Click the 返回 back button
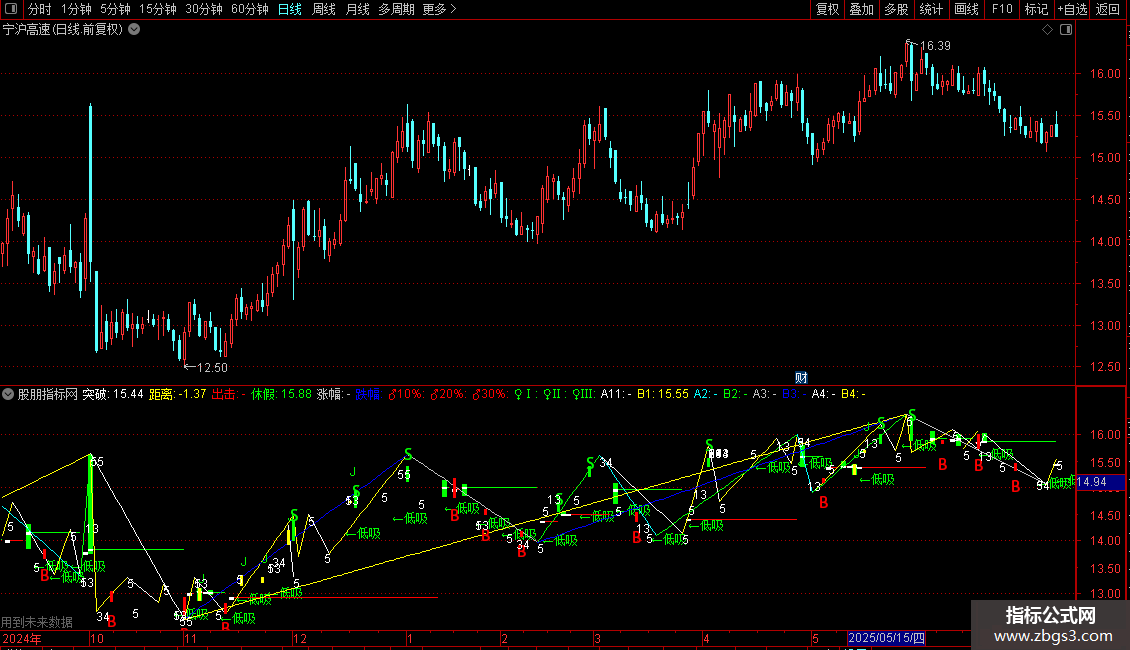Screen dimensions: 1130x650 pos(1108,9)
